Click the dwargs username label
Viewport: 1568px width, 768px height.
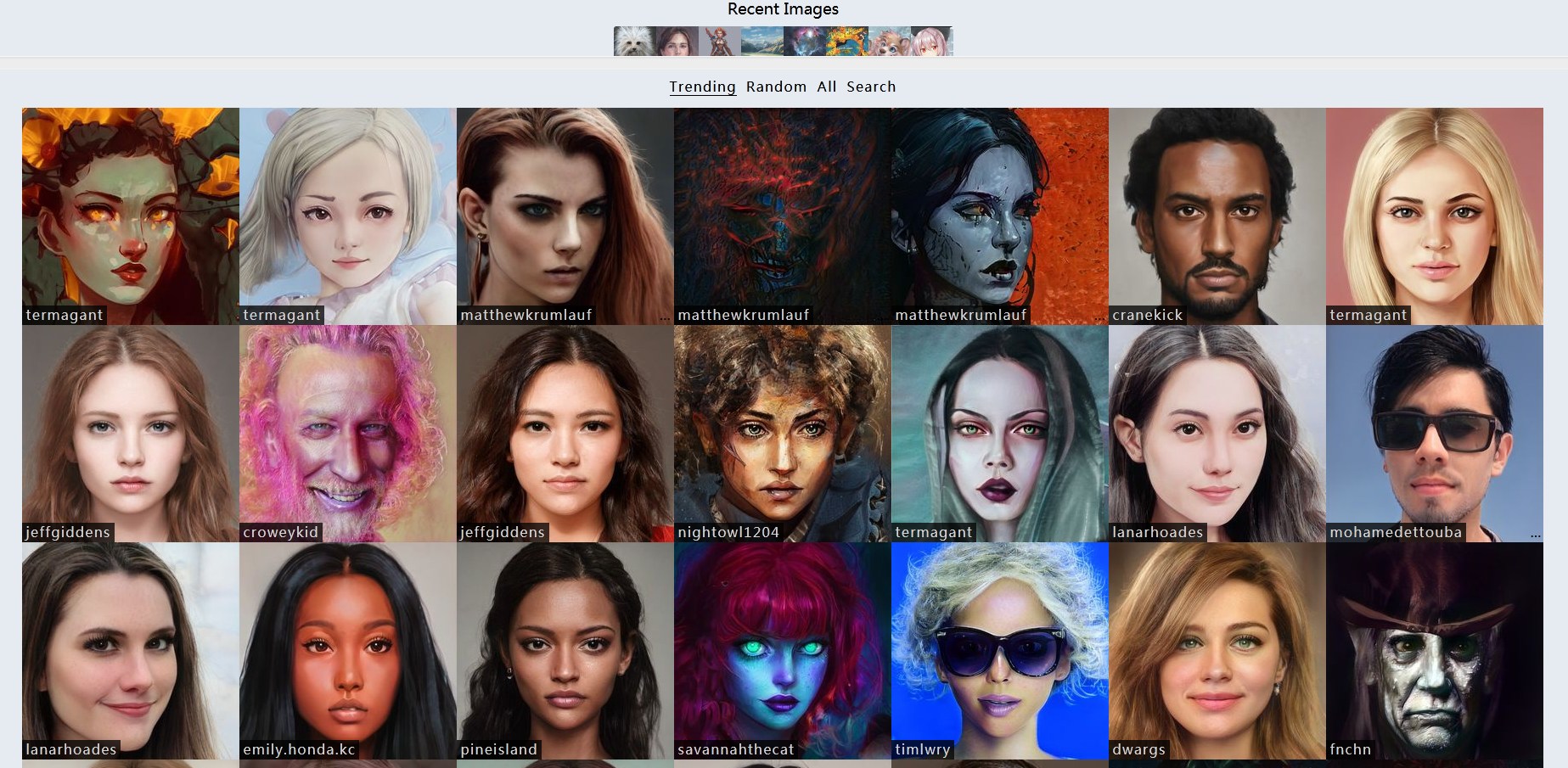(1138, 749)
